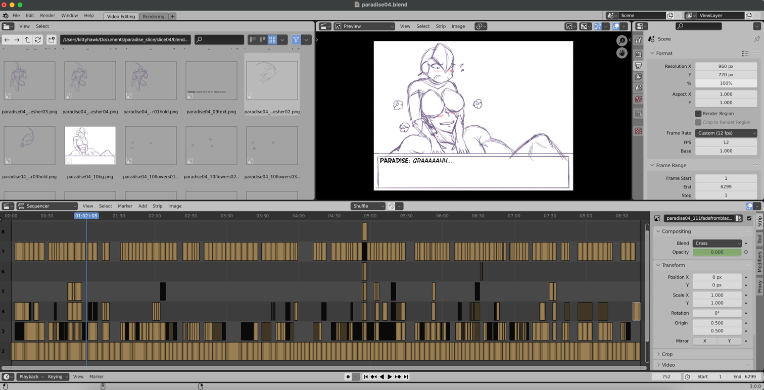Open the World properties tab

coord(639,99)
